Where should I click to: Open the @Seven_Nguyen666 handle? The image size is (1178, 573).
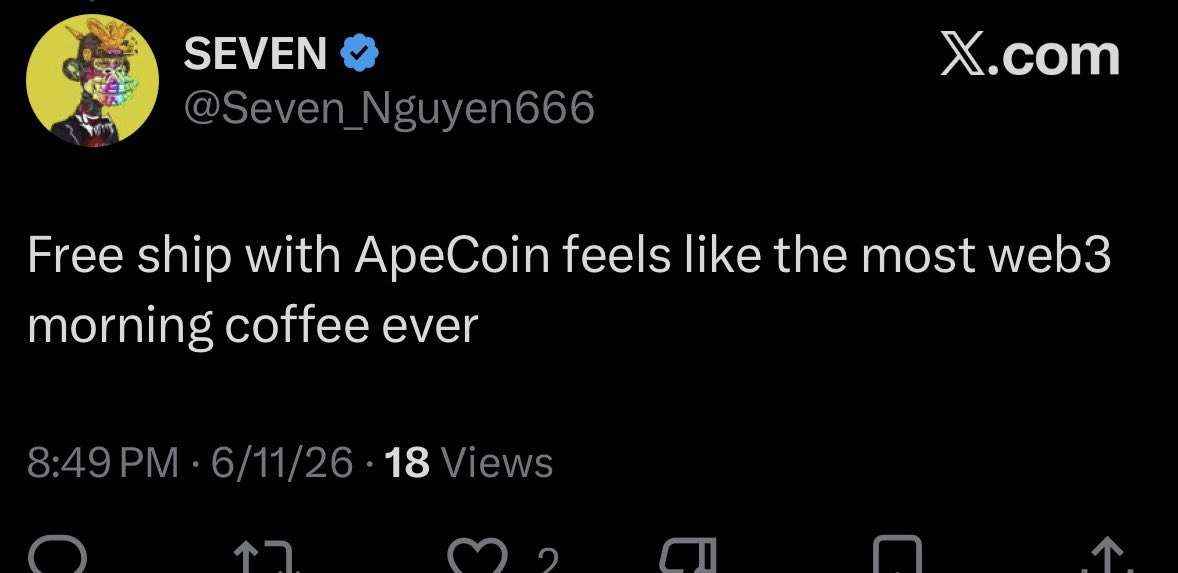click(389, 108)
